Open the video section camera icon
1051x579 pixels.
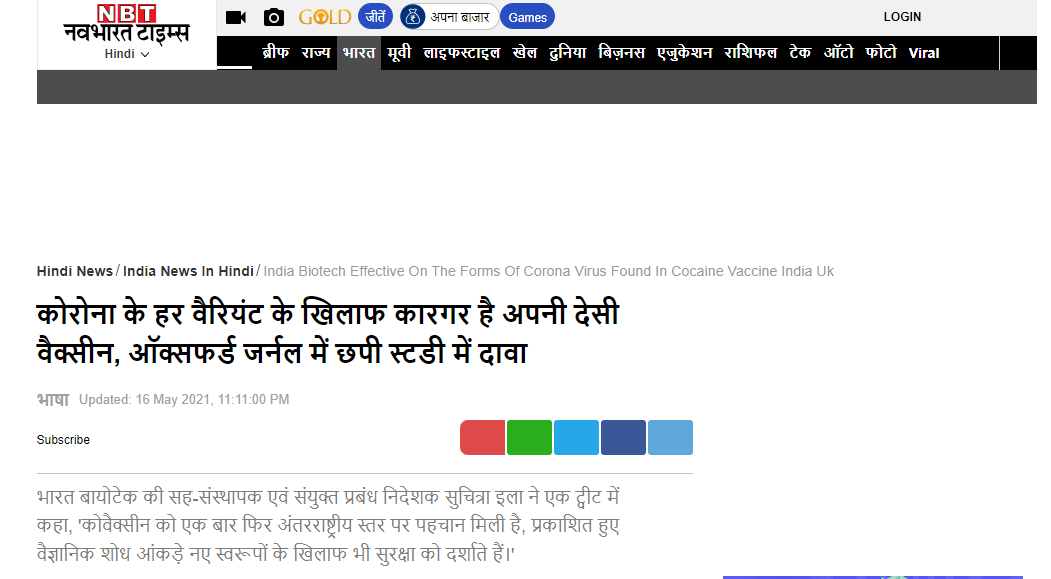pyautogui.click(x=235, y=16)
